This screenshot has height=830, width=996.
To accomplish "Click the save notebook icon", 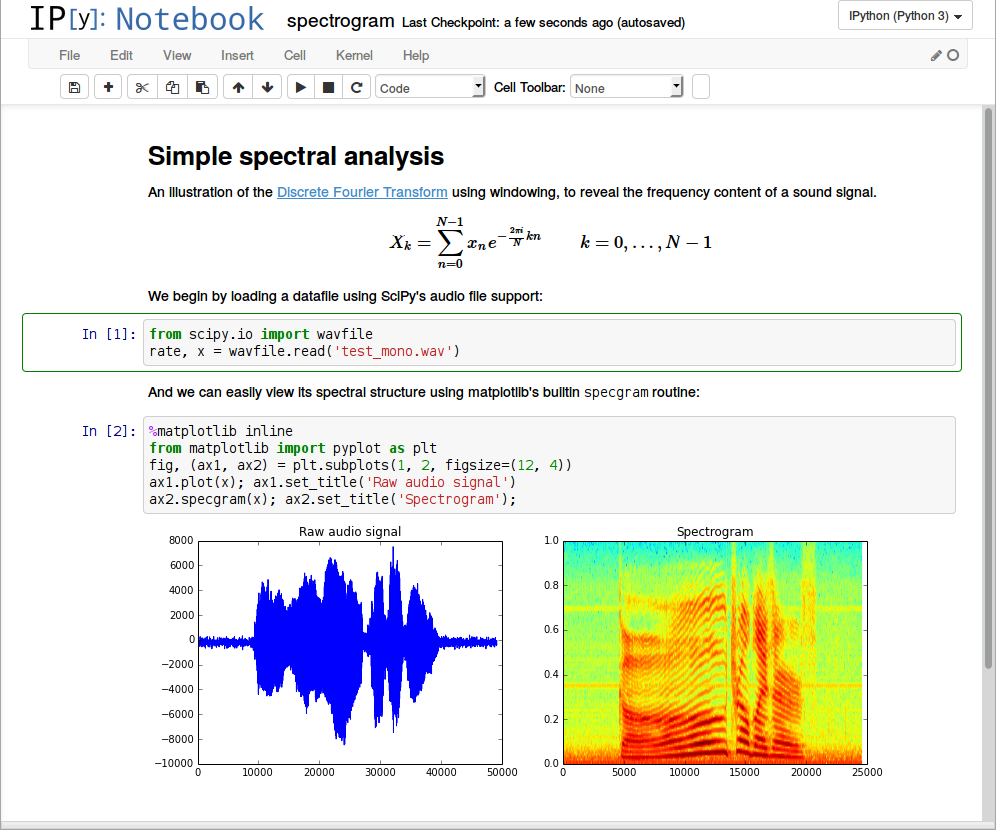I will (74, 88).
